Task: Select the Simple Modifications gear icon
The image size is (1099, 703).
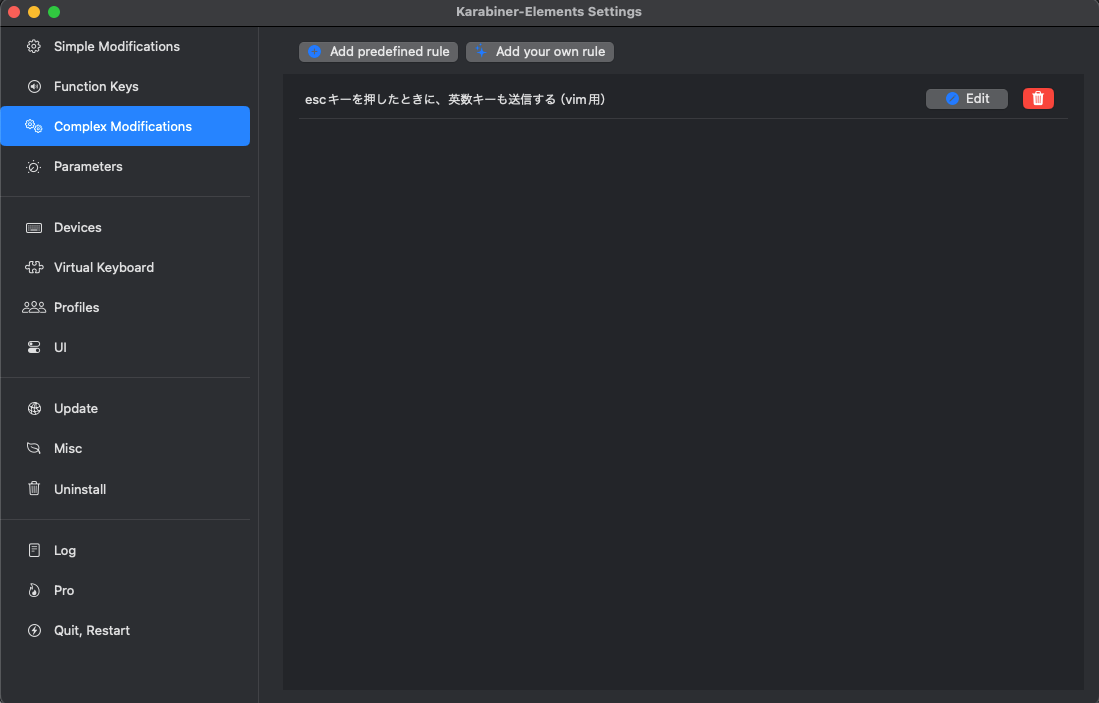Action: pyautogui.click(x=32, y=46)
